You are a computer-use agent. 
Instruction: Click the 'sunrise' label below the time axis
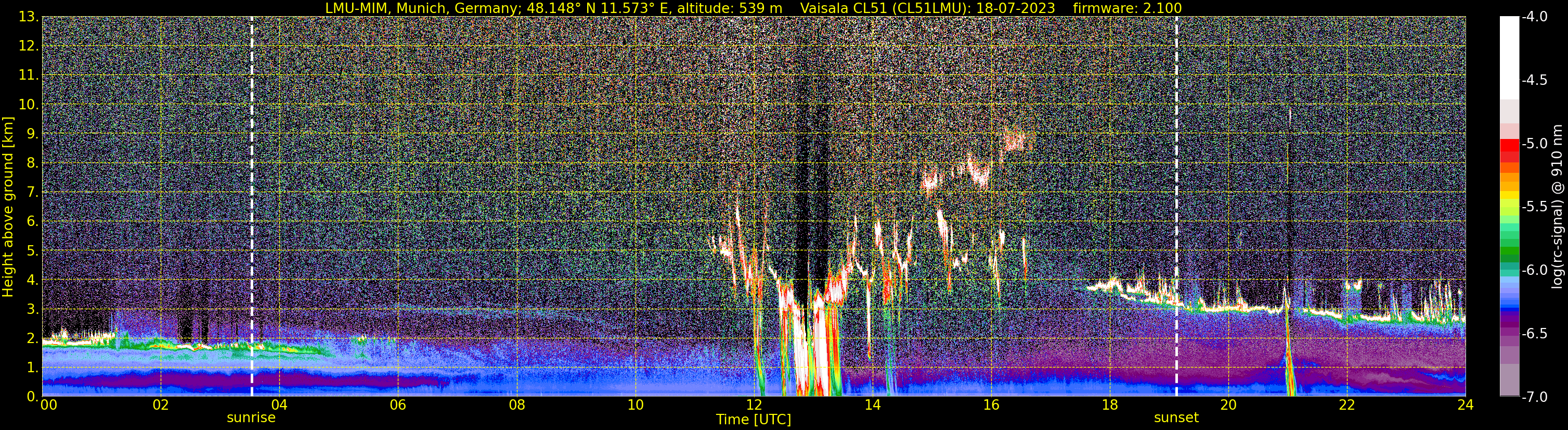(x=251, y=418)
